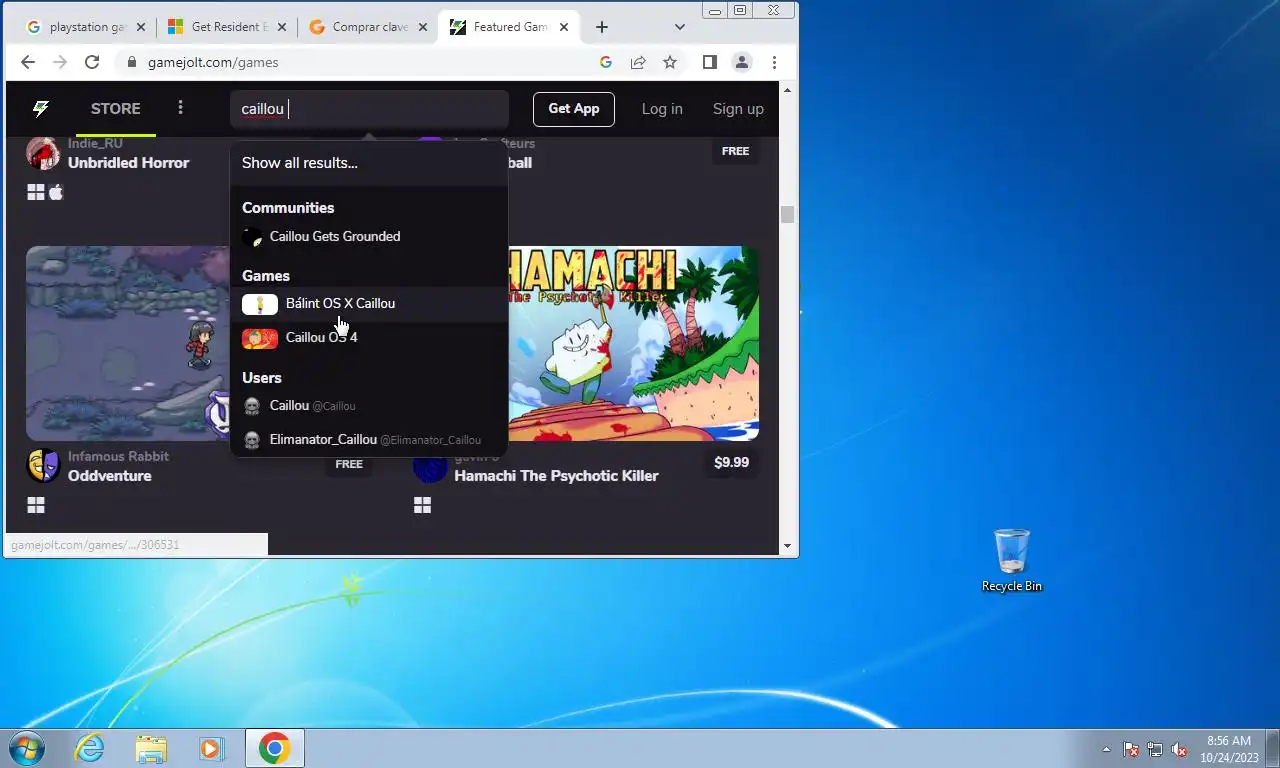Click the skull avatar for user Caillou
The image size is (1280, 768).
click(252, 406)
